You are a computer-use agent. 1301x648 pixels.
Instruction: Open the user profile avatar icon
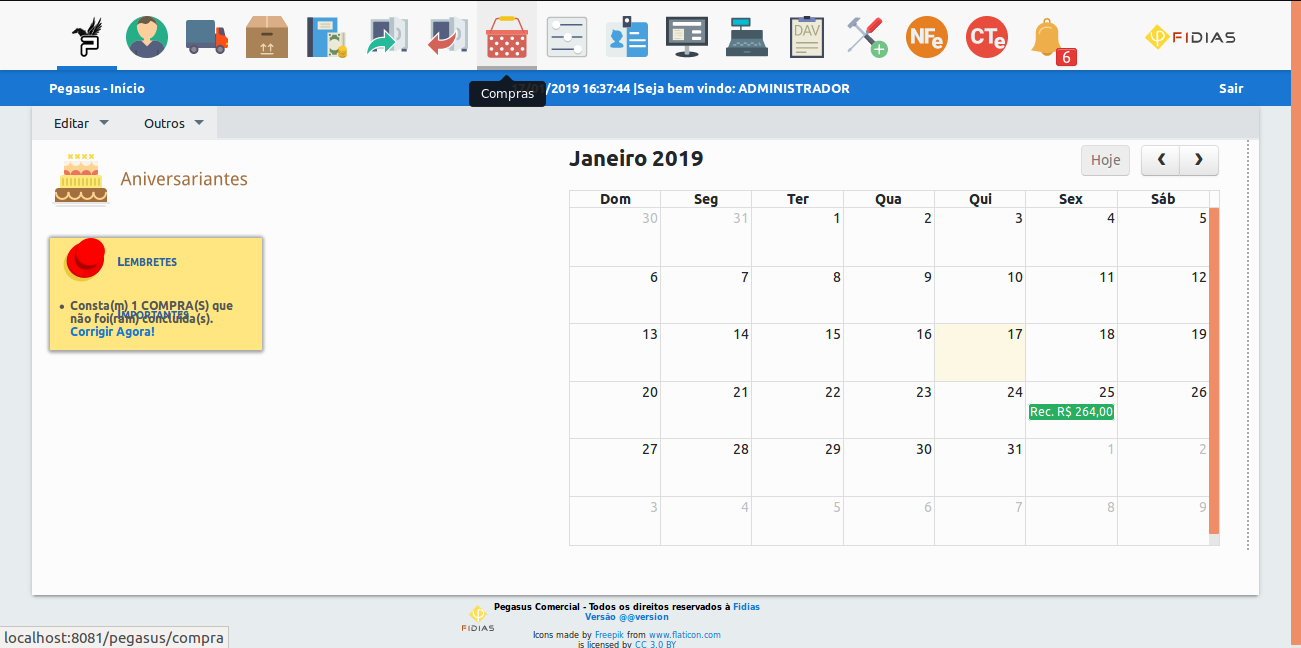[x=147, y=37]
